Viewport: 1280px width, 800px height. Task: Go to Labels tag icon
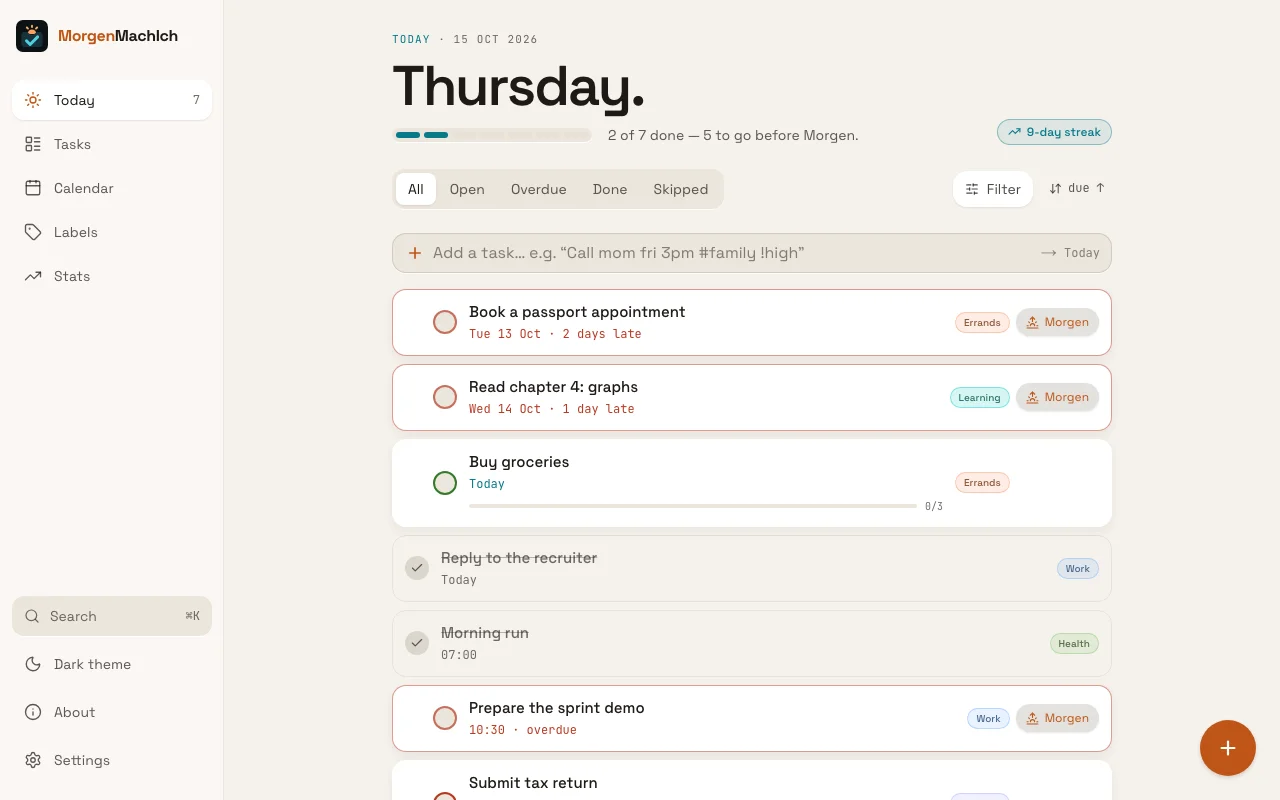pos(33,232)
